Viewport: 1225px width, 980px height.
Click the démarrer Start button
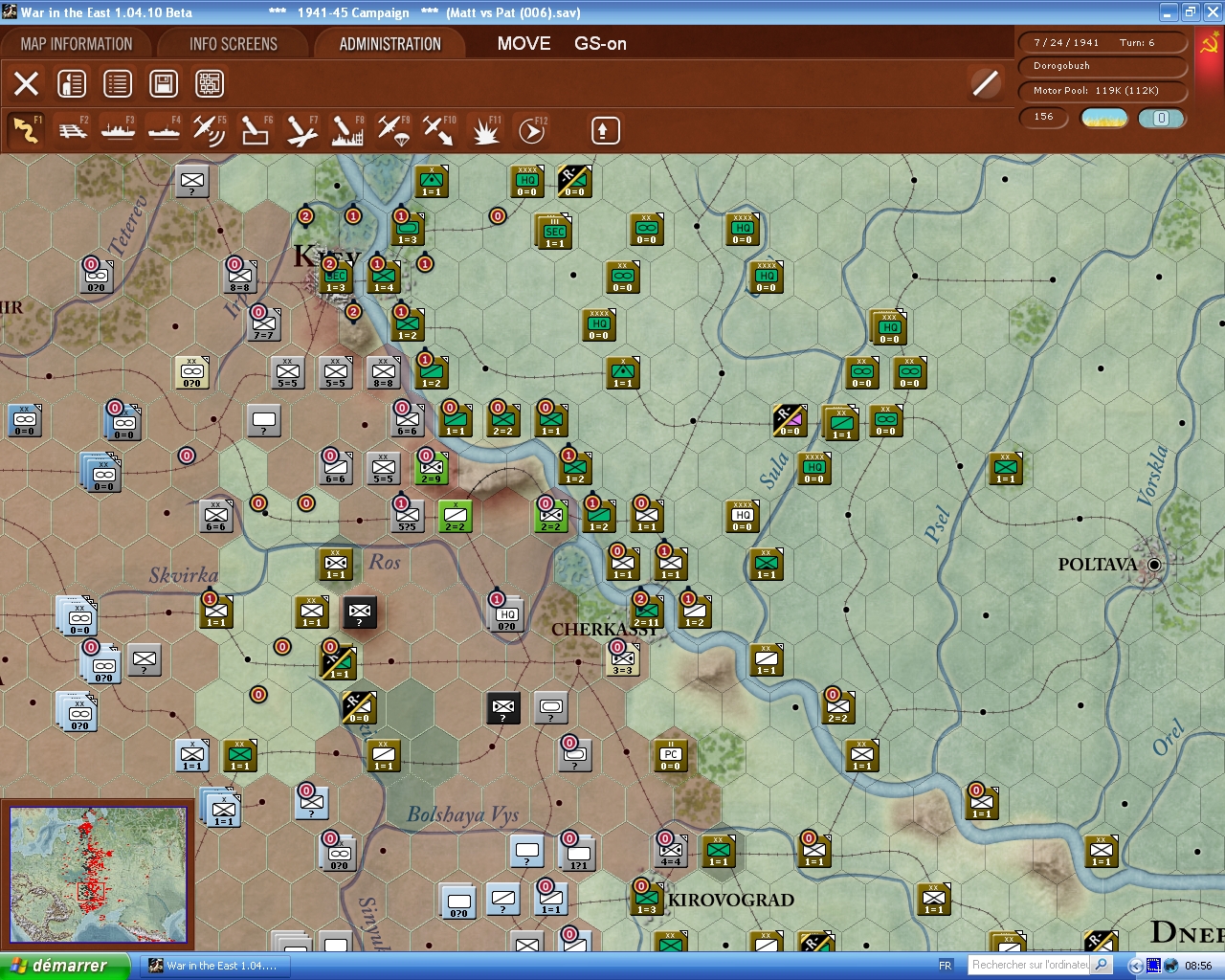tap(64, 966)
